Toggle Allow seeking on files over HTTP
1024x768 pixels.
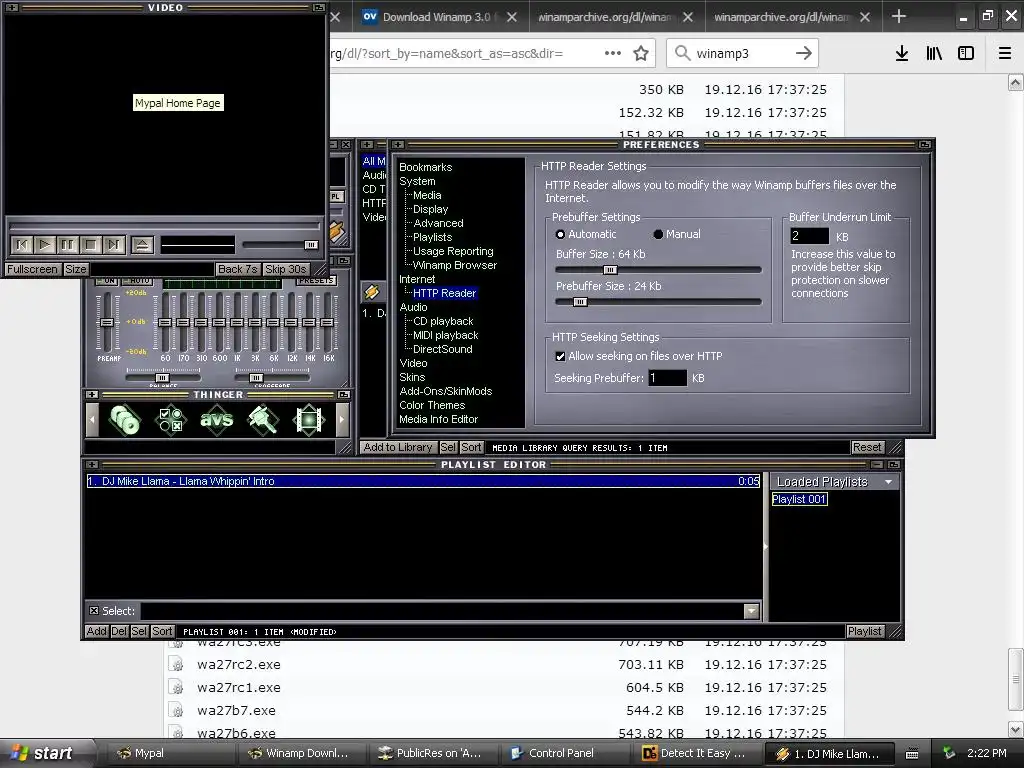click(560, 357)
